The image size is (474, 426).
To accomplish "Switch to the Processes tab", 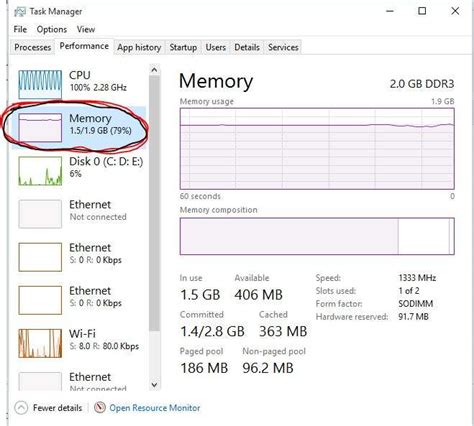I will pyautogui.click(x=33, y=47).
